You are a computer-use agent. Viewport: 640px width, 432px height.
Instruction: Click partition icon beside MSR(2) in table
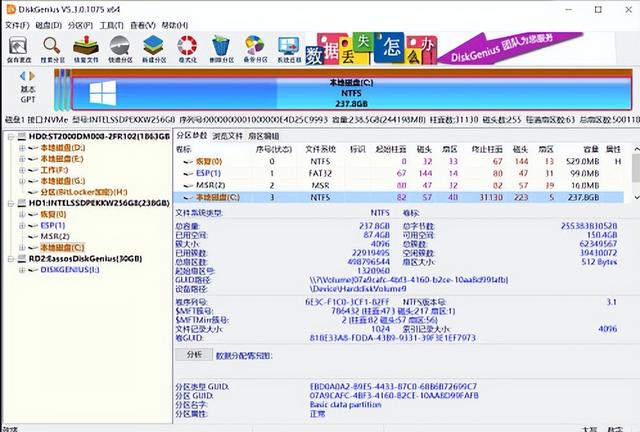(188, 185)
